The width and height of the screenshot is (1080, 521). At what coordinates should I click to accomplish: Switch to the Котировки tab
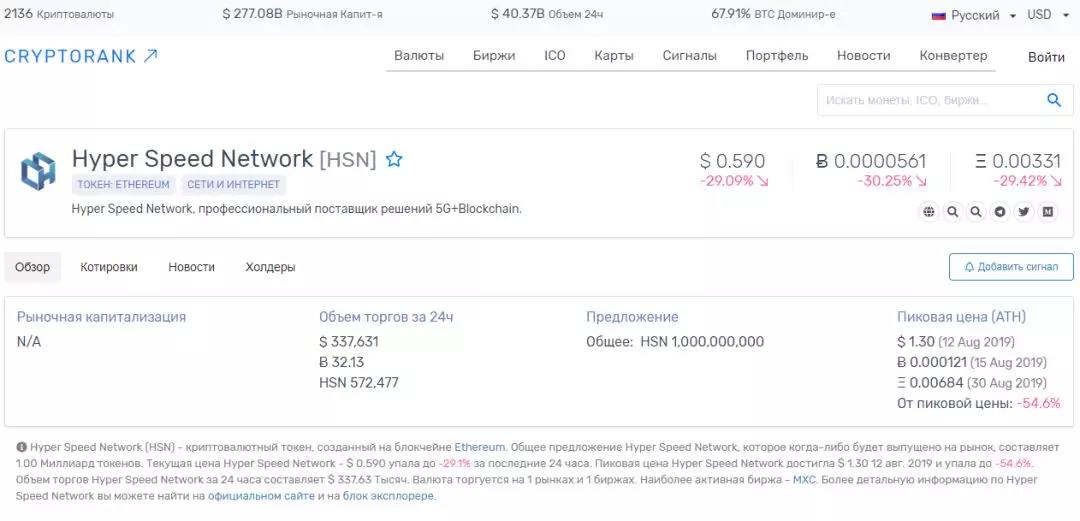(x=109, y=267)
